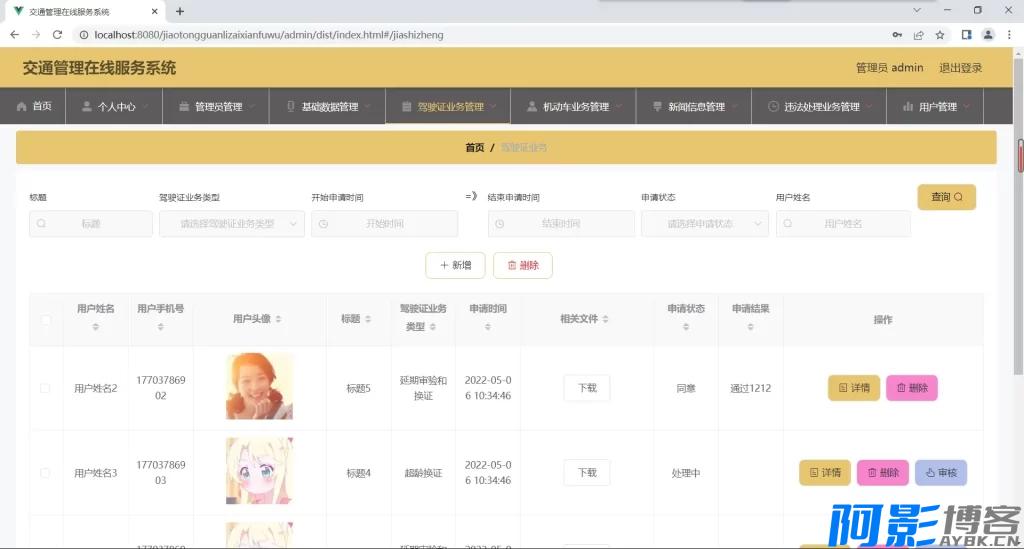
Task: Open the tab search chevron
Action: 917,10
